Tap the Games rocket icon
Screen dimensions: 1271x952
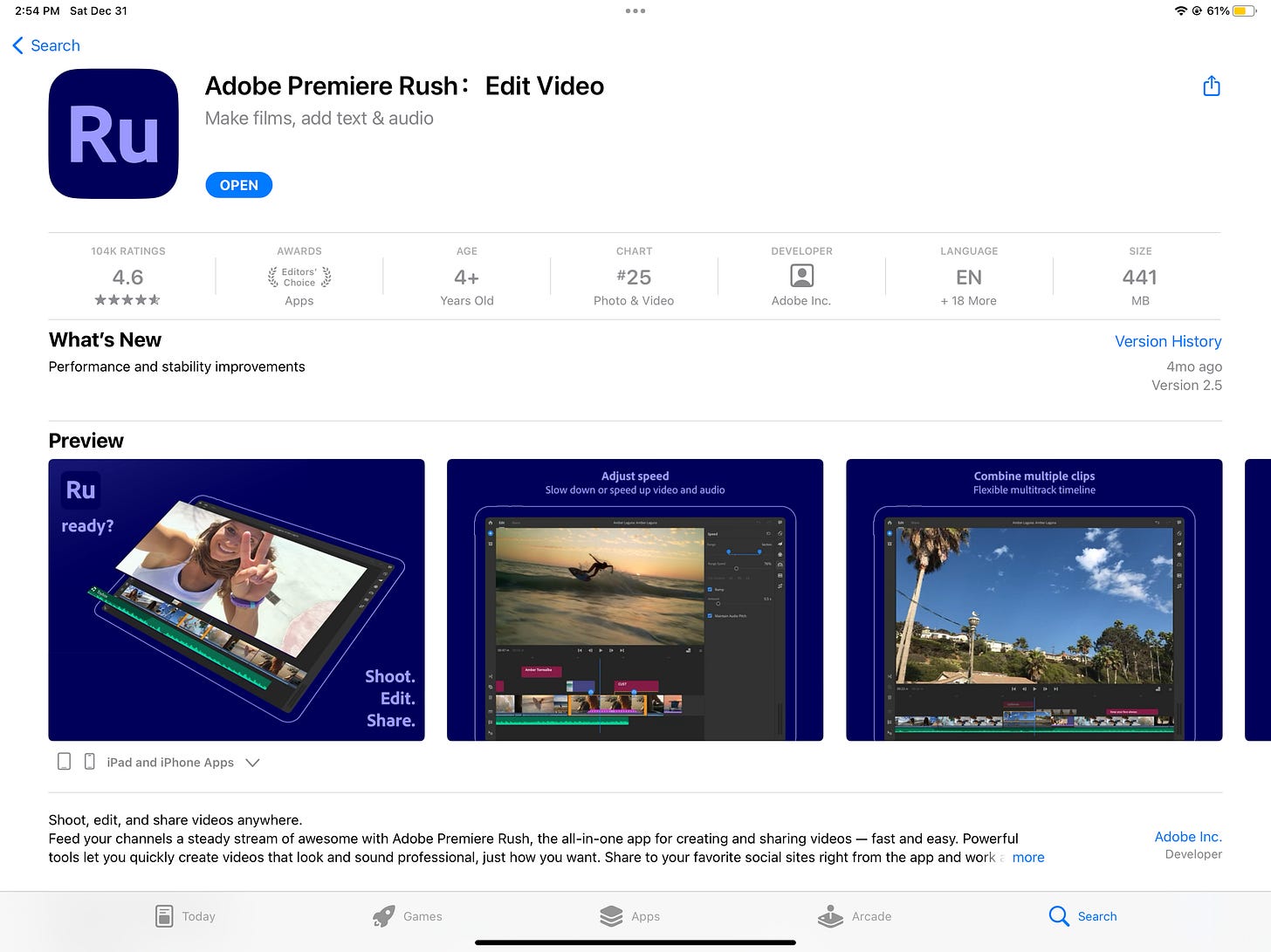(x=383, y=916)
